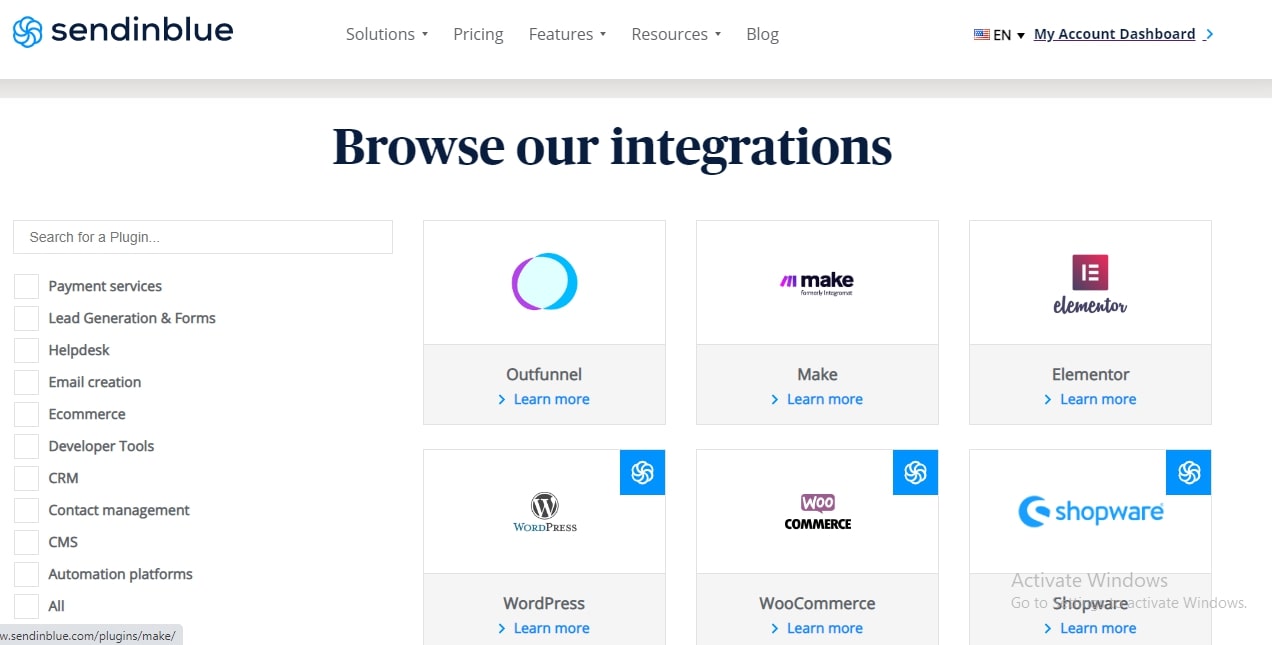Enable the Email creation filter
Screen dimensions: 1272x645
click(x=26, y=382)
